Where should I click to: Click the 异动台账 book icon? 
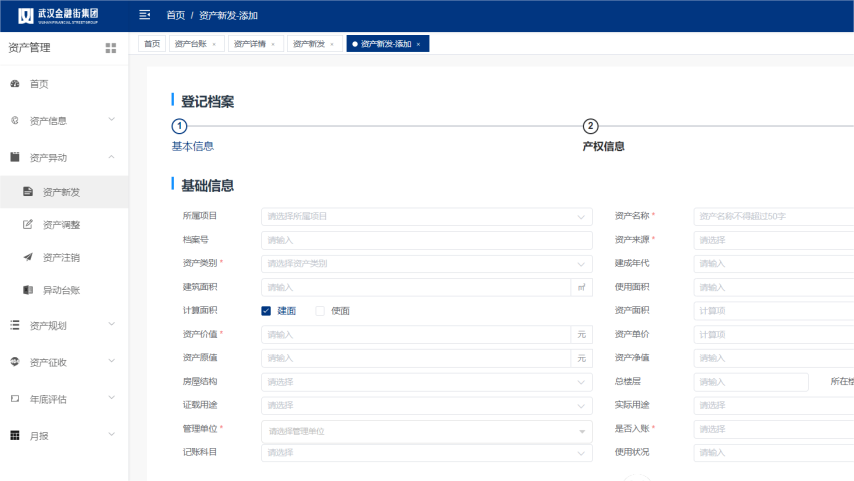pyautogui.click(x=28, y=290)
